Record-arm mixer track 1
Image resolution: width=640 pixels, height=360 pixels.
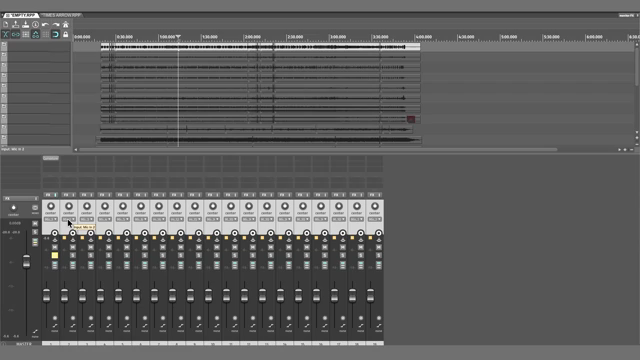point(55,233)
